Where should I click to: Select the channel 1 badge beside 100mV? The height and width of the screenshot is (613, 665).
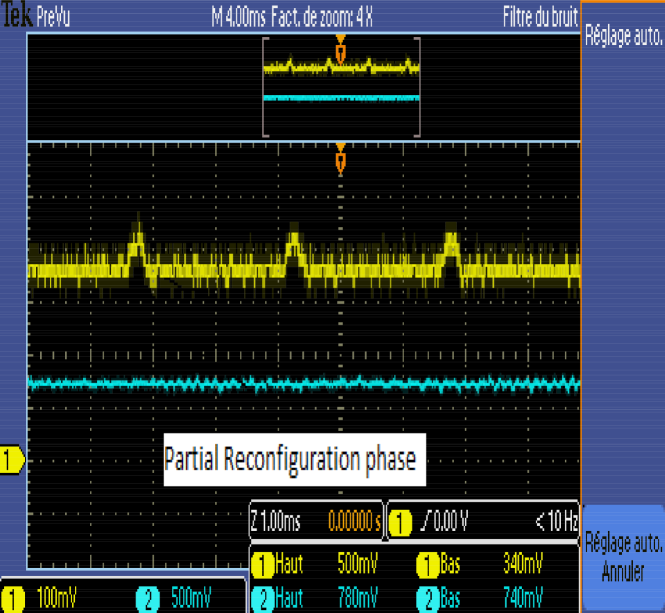click(x=17, y=599)
